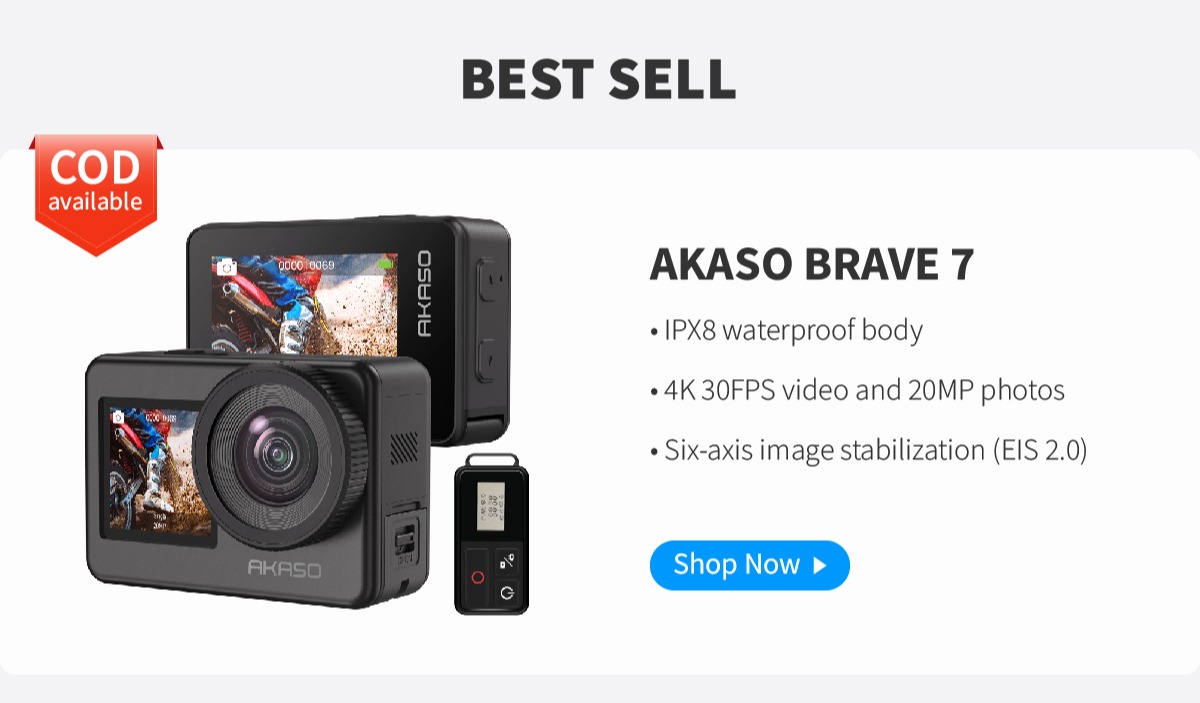Click the rear touchscreen showing motocross rider
Image resolution: width=1200 pixels, height=703 pixels.
pos(307,301)
